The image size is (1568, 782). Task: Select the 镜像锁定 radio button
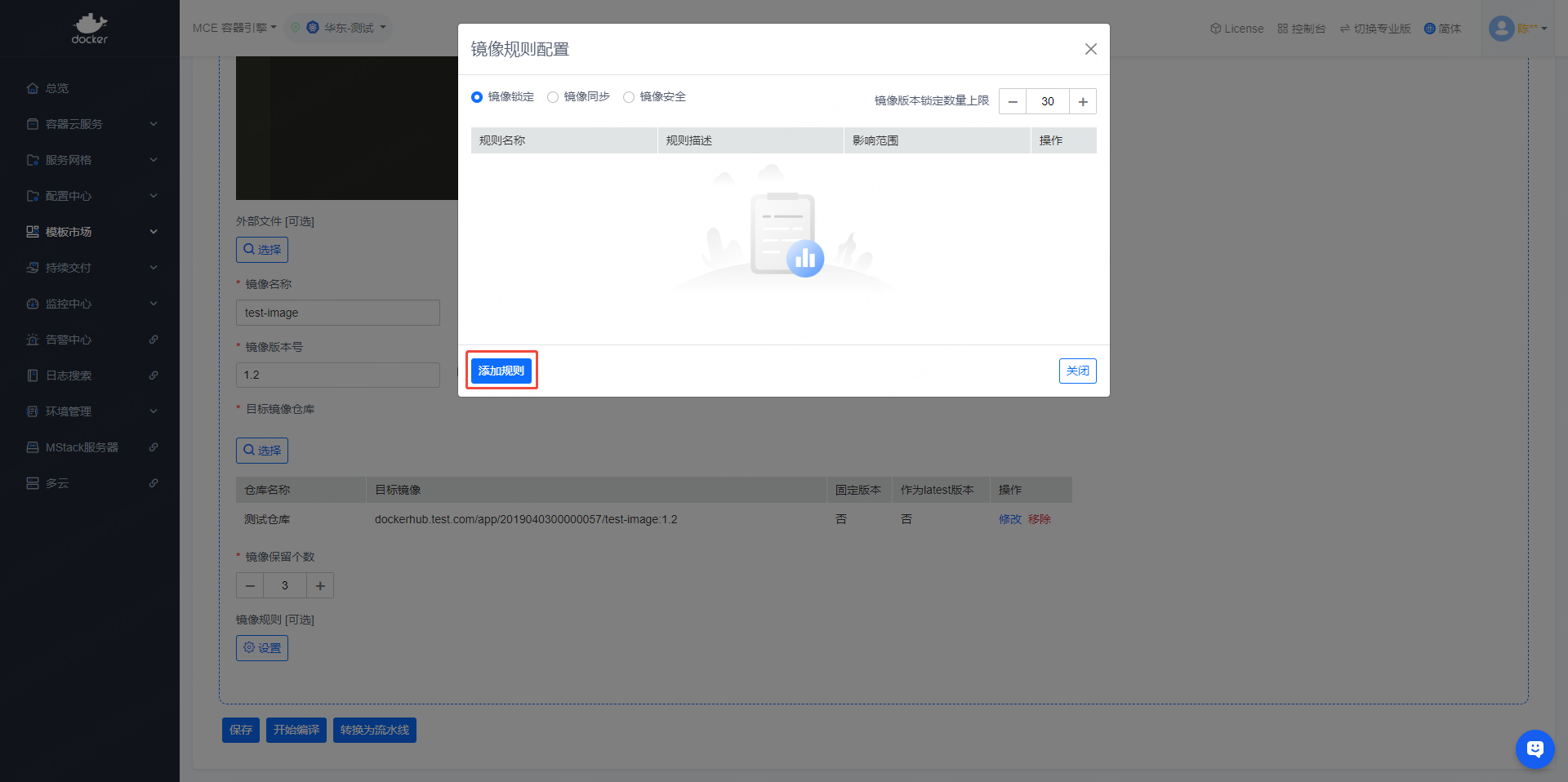click(x=477, y=97)
